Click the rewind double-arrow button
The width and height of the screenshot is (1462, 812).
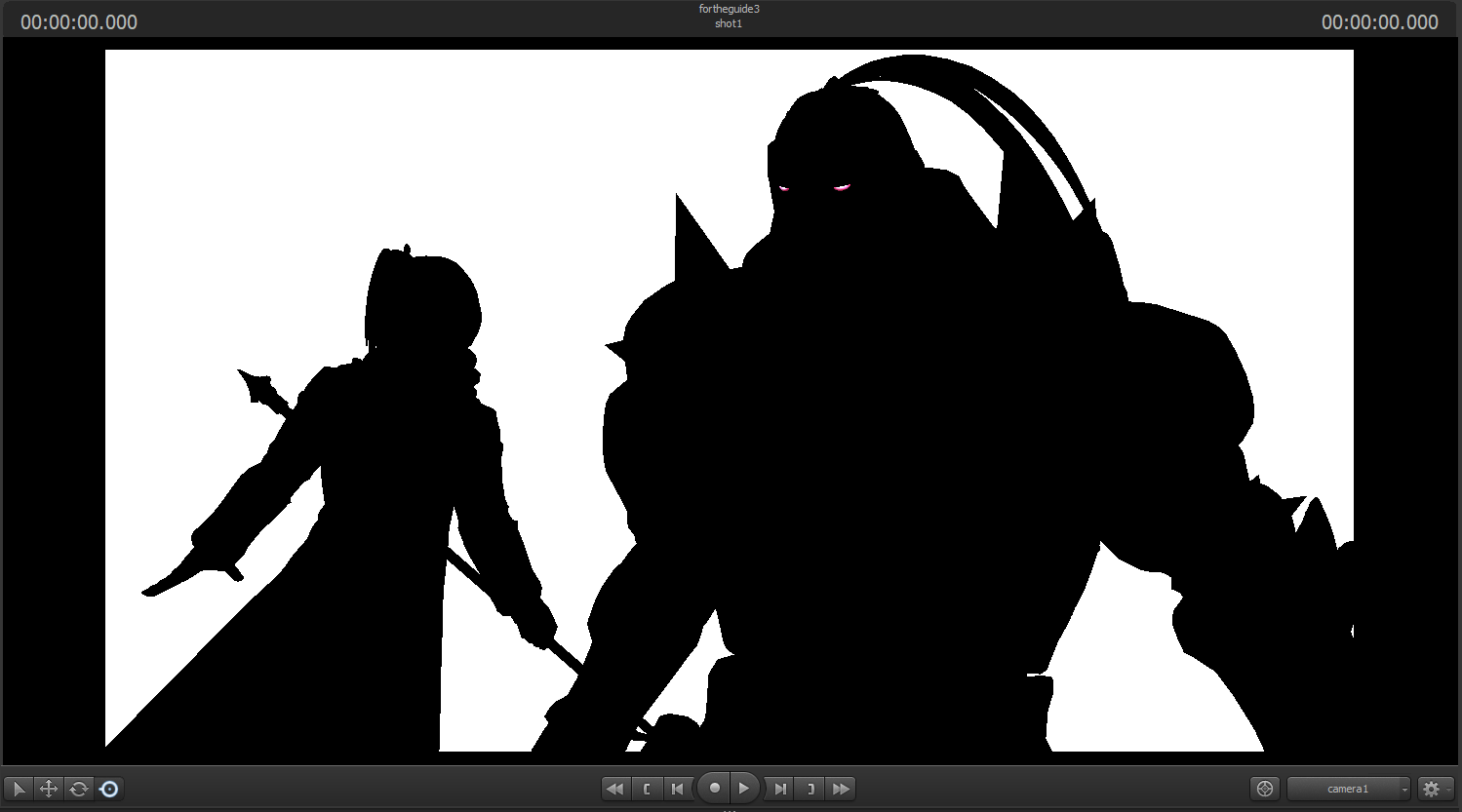coord(614,789)
